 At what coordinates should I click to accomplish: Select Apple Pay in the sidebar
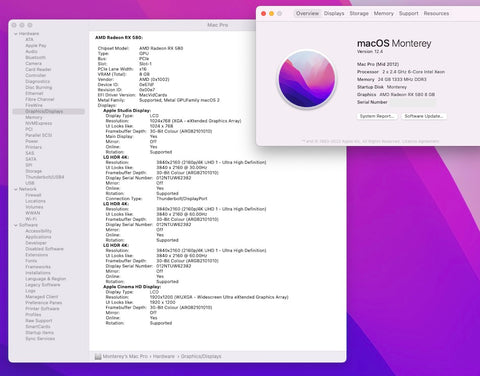(36, 45)
